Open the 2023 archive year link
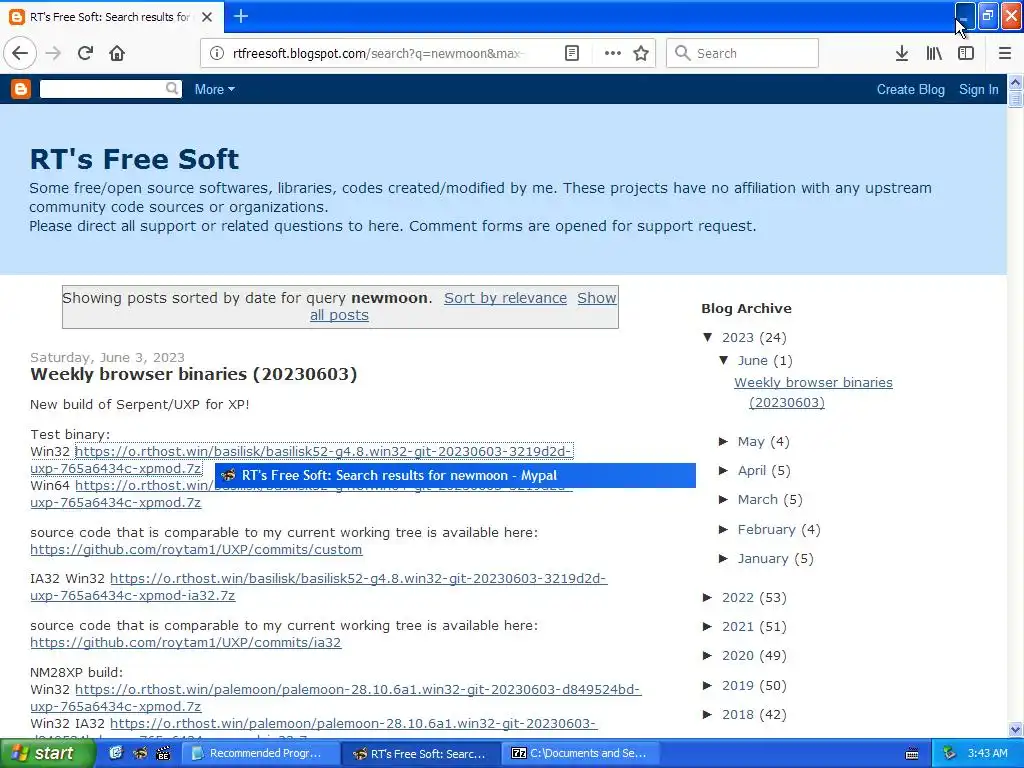This screenshot has width=1024, height=768. [x=737, y=338]
